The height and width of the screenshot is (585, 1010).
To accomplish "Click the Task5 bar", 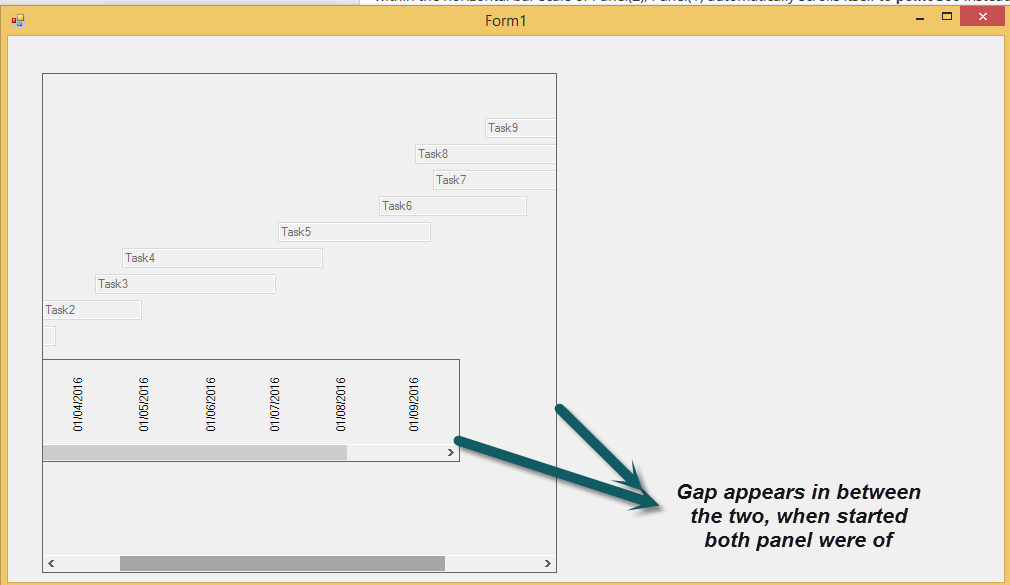I will tap(354, 232).
